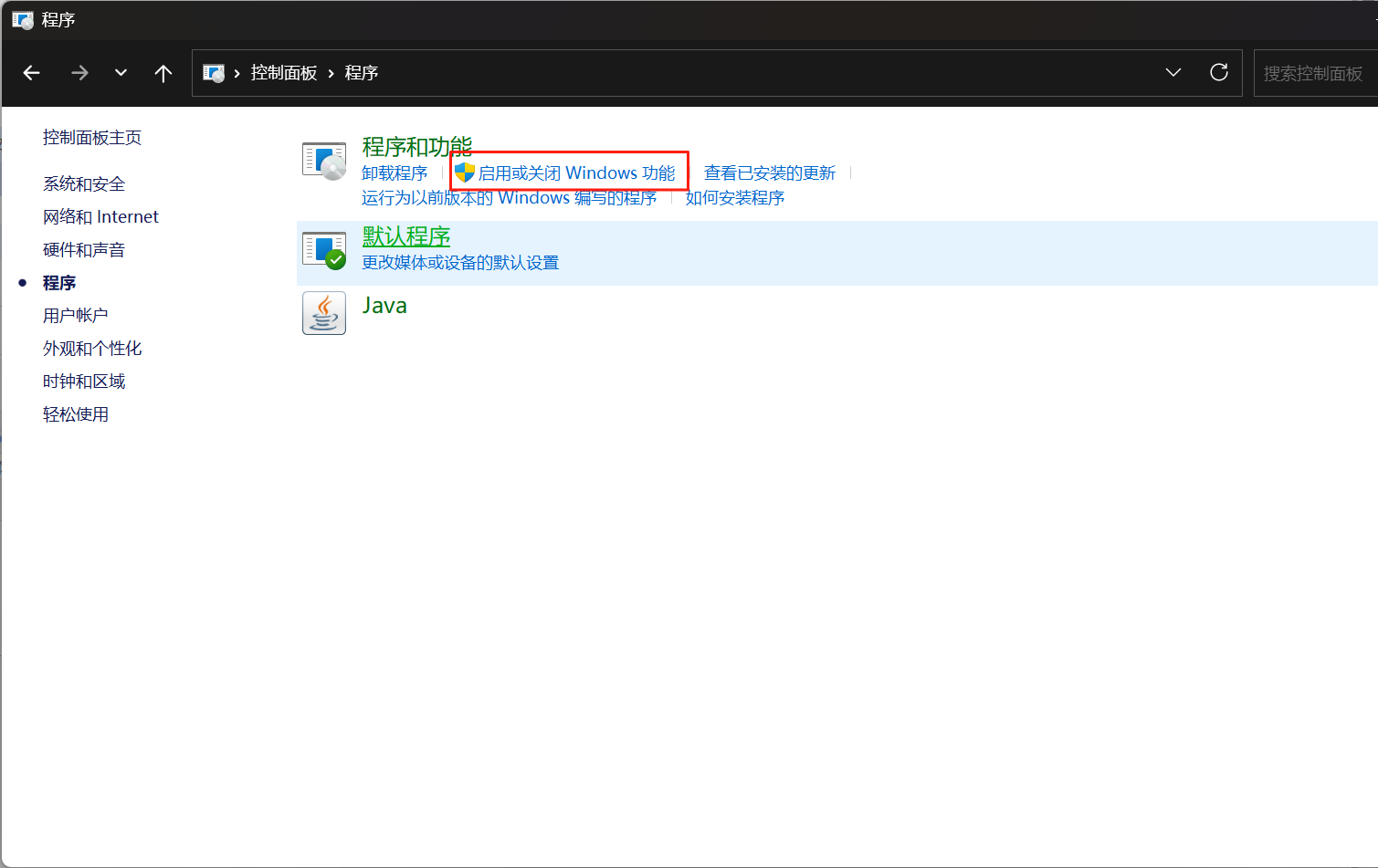Click the Control Panel icon in address bar
The image size is (1378, 868).
pos(214,73)
